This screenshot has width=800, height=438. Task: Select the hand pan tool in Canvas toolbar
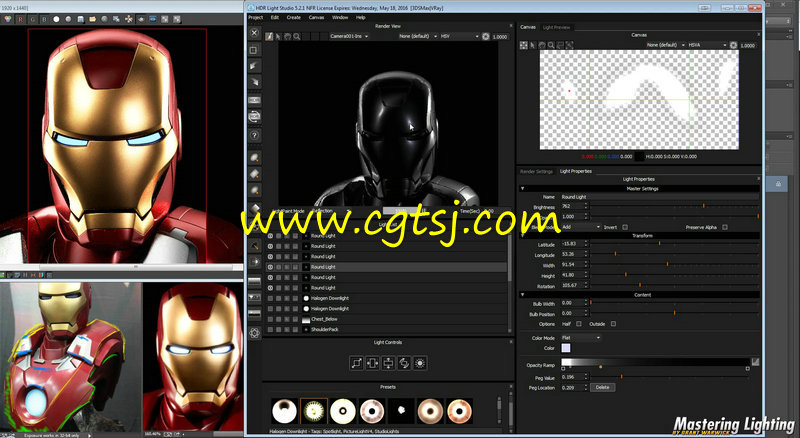click(x=542, y=45)
